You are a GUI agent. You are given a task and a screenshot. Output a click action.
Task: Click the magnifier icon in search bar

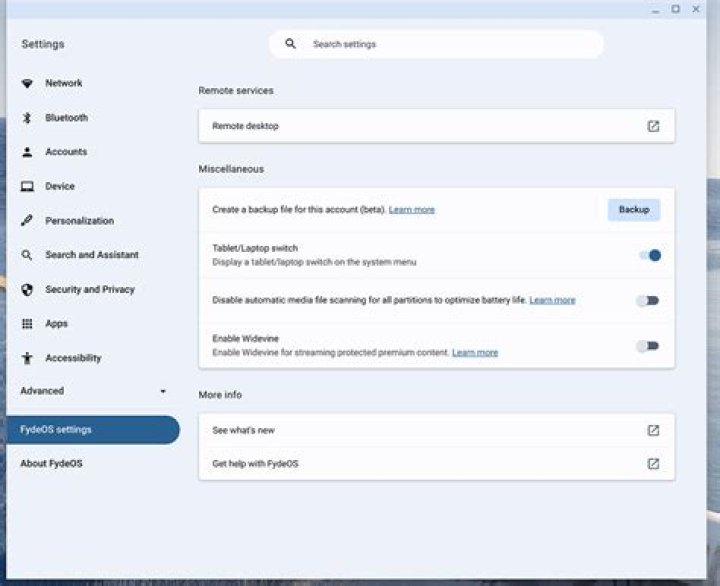click(x=290, y=44)
